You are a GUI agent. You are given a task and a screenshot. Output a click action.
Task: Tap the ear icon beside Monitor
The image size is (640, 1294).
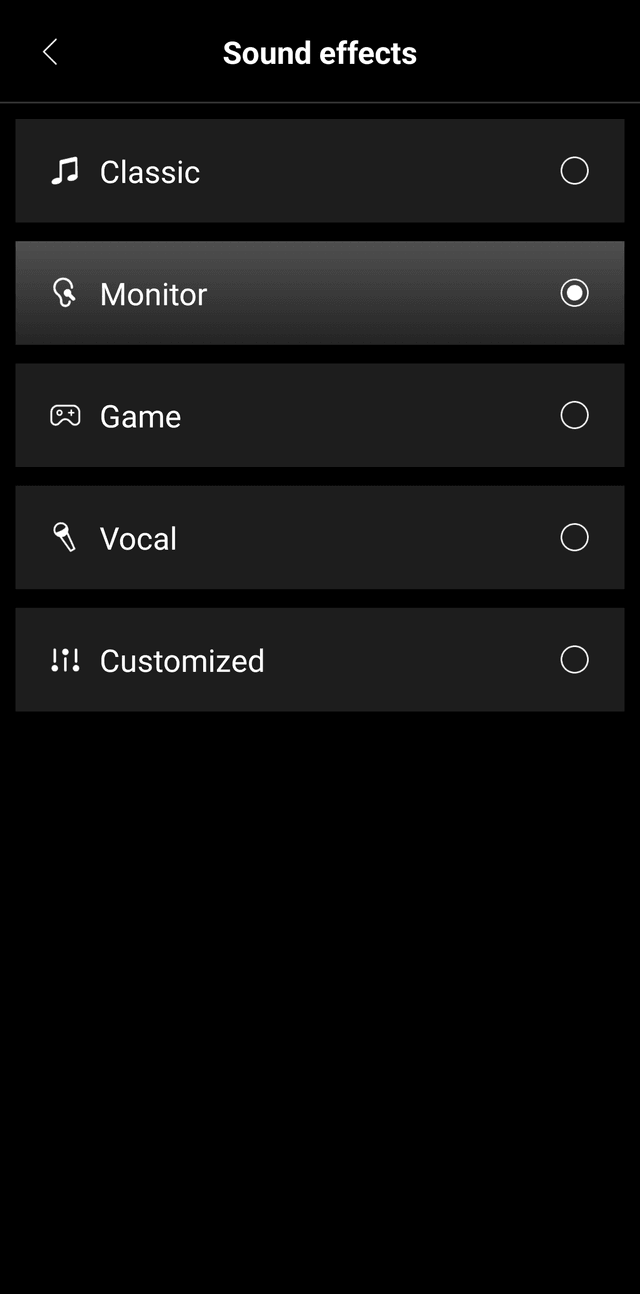pyautogui.click(x=65, y=293)
